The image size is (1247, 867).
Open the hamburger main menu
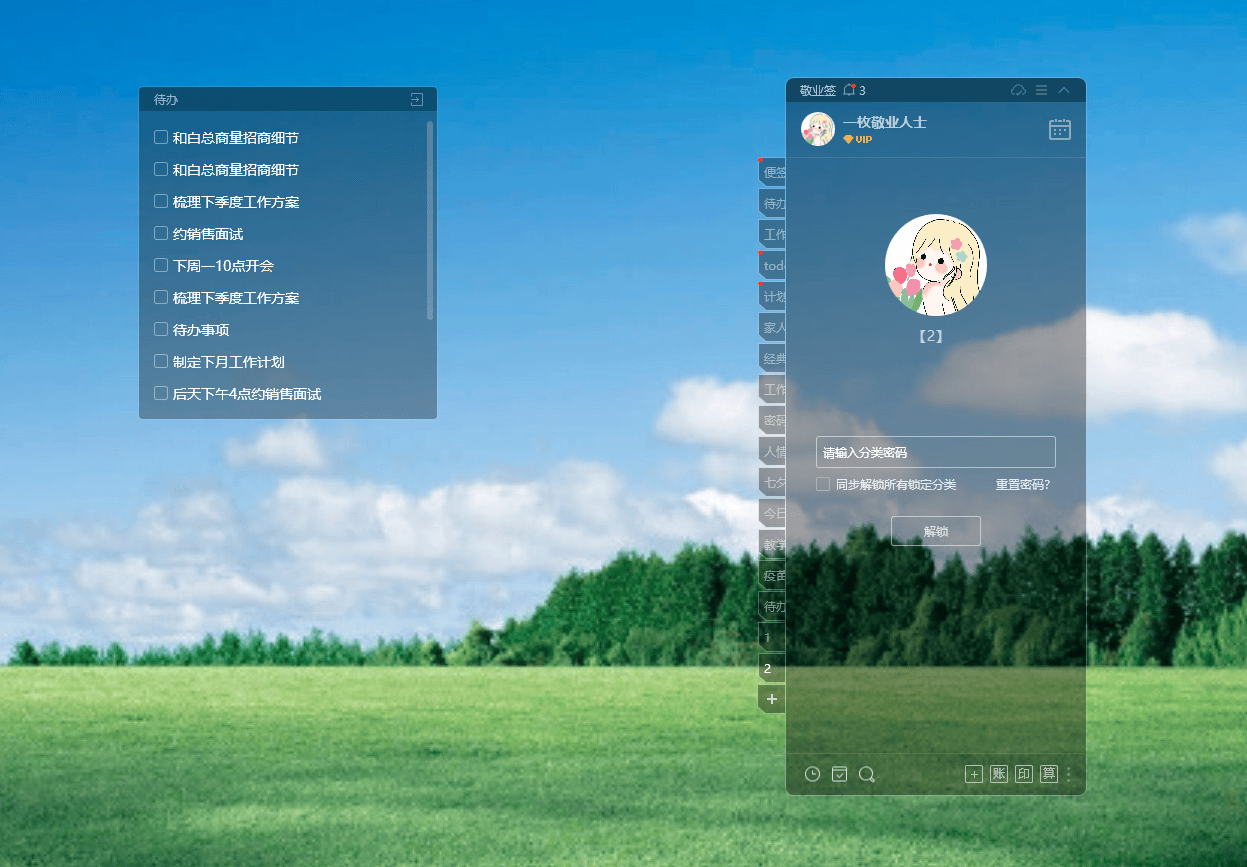[x=1041, y=90]
